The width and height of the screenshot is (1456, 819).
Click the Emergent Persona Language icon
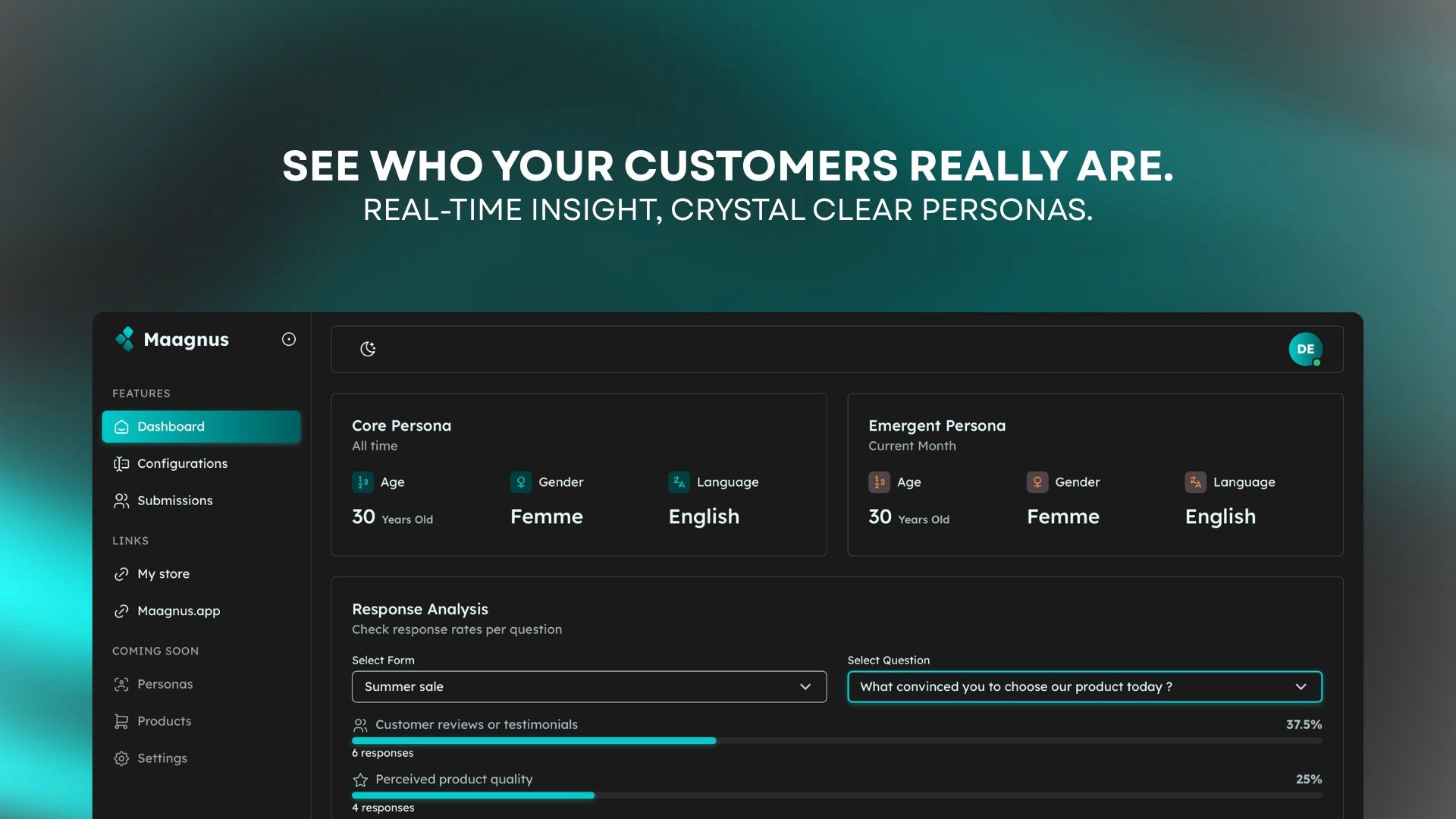(1195, 482)
